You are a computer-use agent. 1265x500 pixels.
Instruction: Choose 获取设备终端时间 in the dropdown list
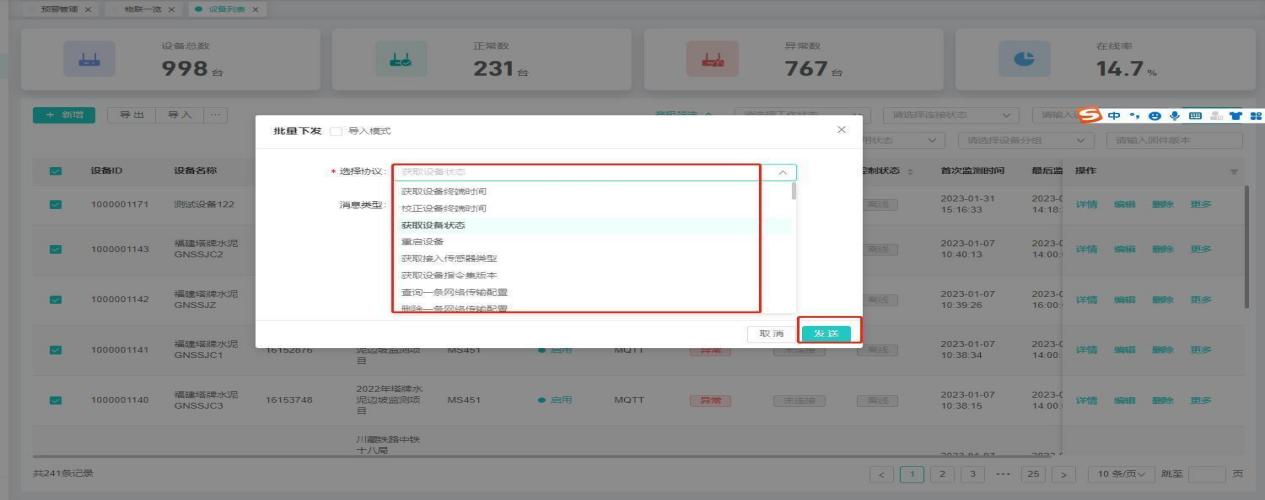444,191
